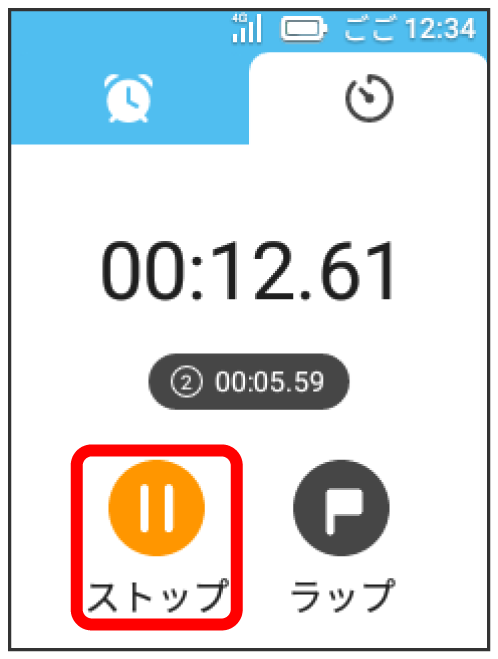Click the circled lap number 2
Viewport: 498px width, 659px height.
point(187,382)
